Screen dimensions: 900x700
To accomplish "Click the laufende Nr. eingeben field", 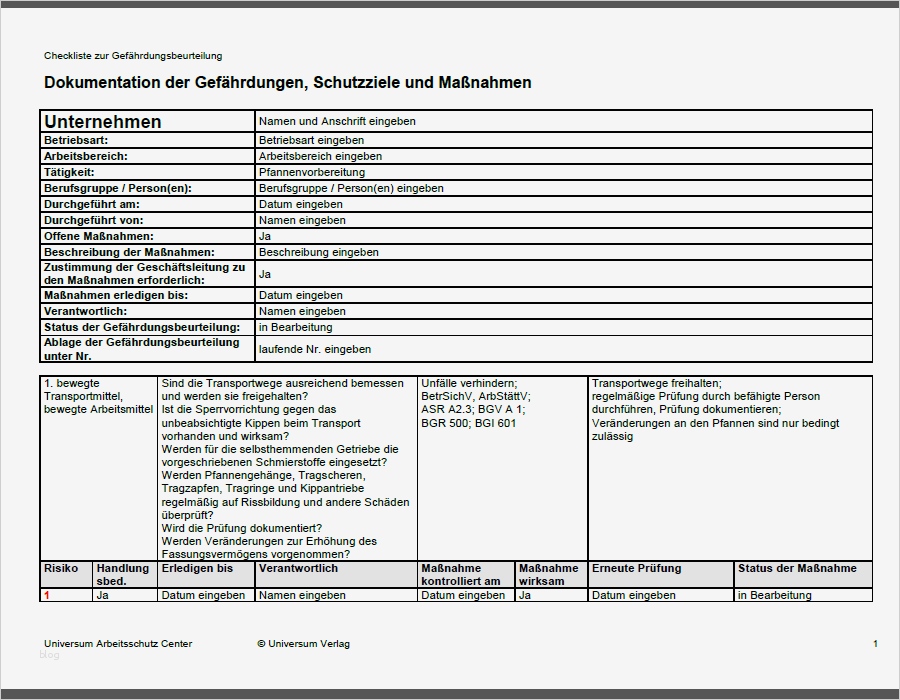I will click(x=320, y=348).
